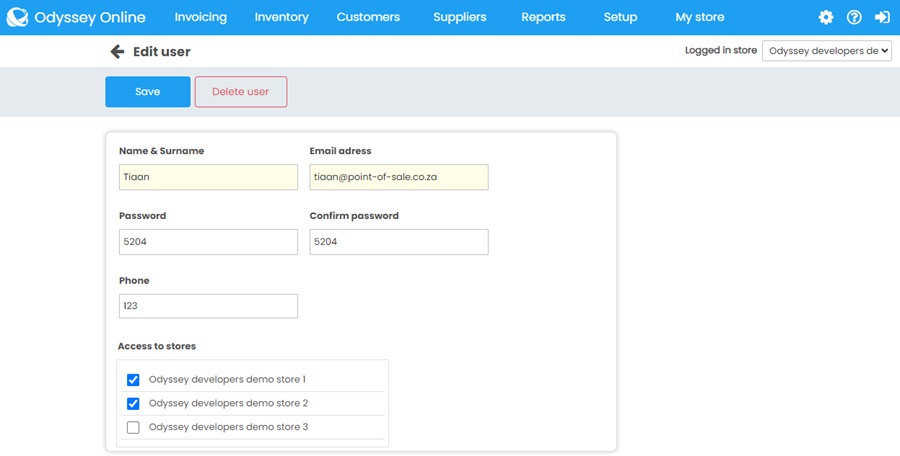Go to the My store menu
The width and height of the screenshot is (900, 456).
click(699, 17)
